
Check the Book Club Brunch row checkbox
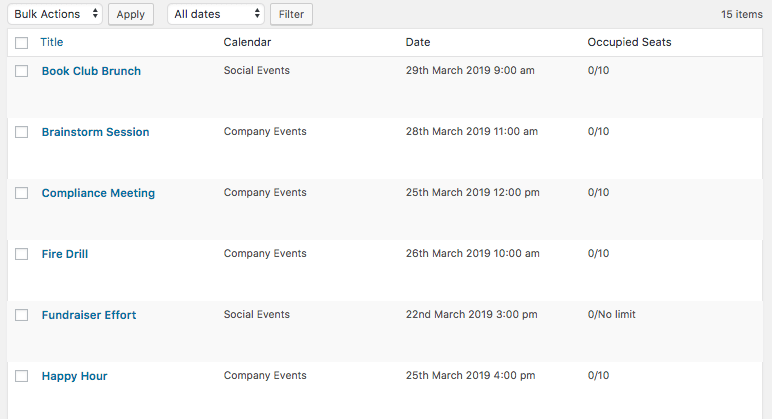click(21, 71)
